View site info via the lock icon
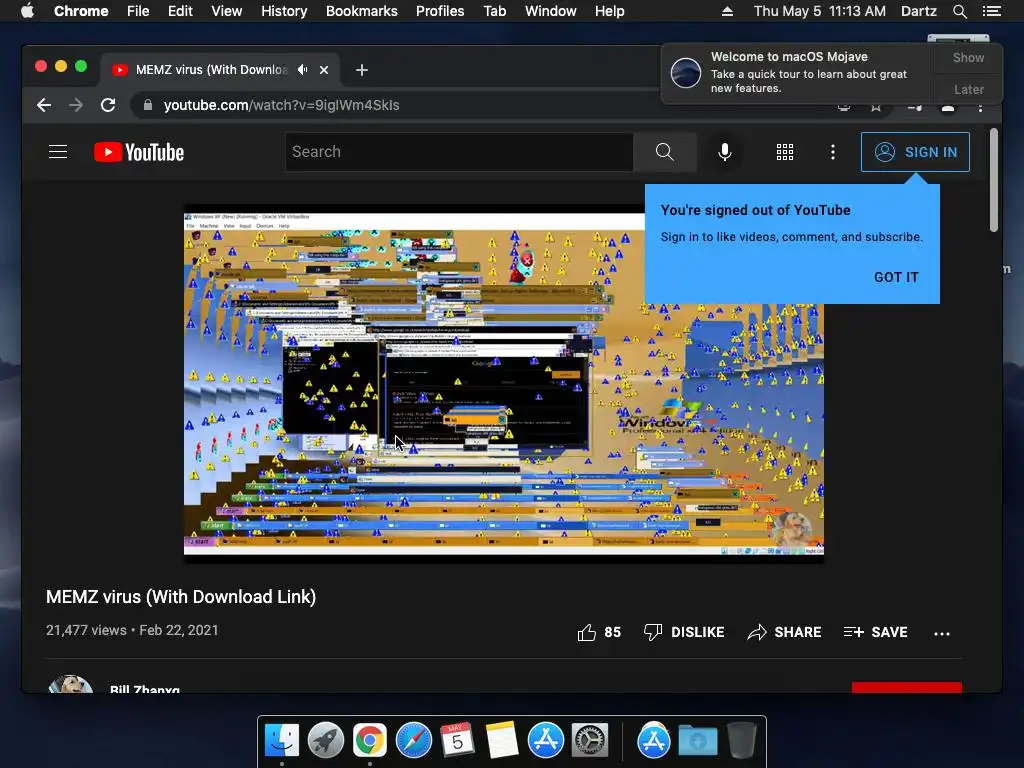 coord(148,105)
